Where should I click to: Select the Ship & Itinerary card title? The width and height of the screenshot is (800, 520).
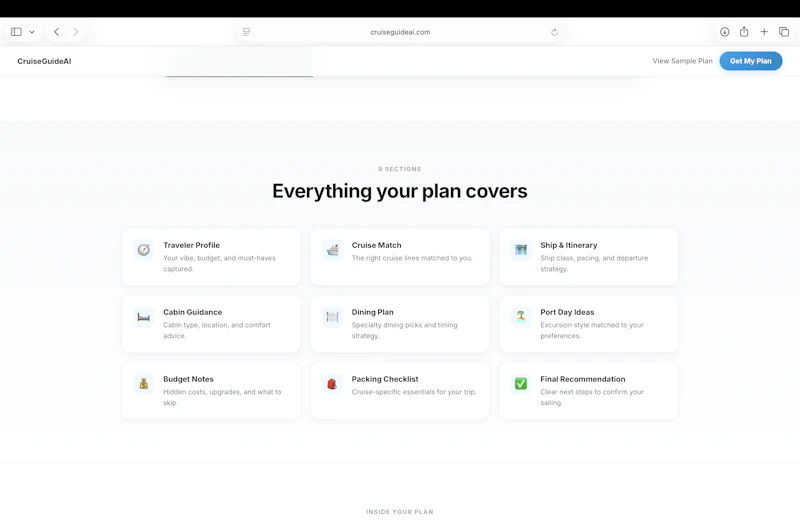click(x=569, y=245)
